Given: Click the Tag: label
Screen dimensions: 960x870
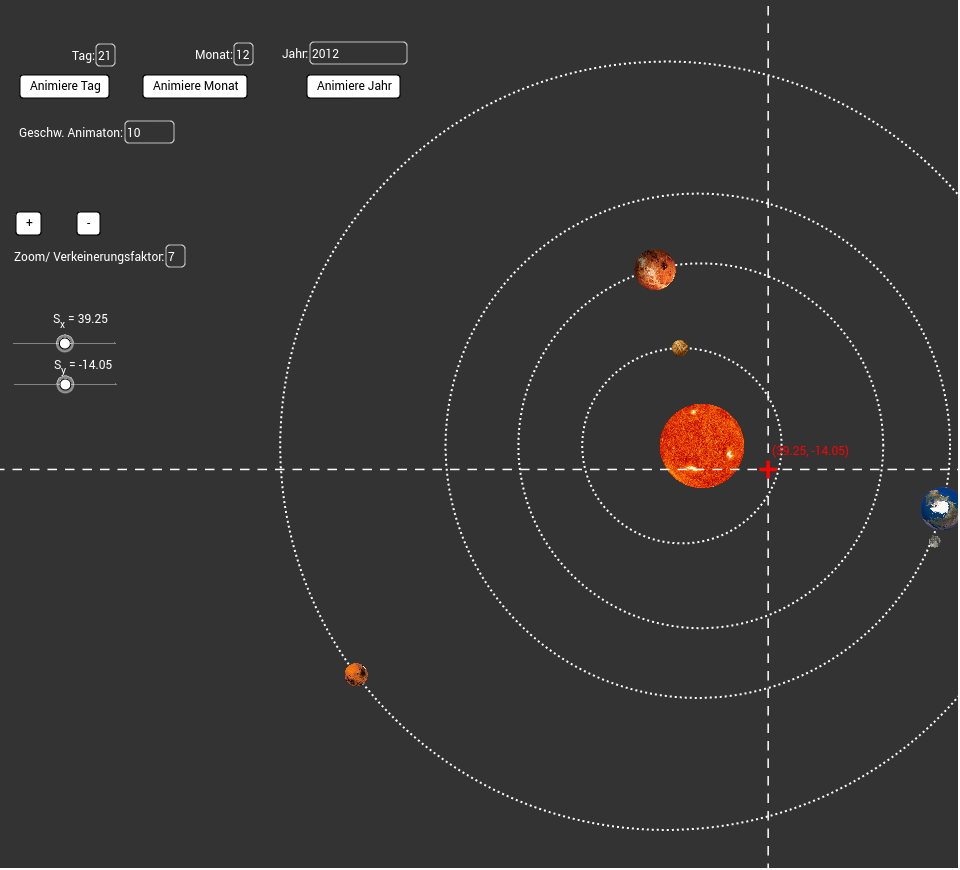Looking at the screenshot, I should [x=83, y=56].
